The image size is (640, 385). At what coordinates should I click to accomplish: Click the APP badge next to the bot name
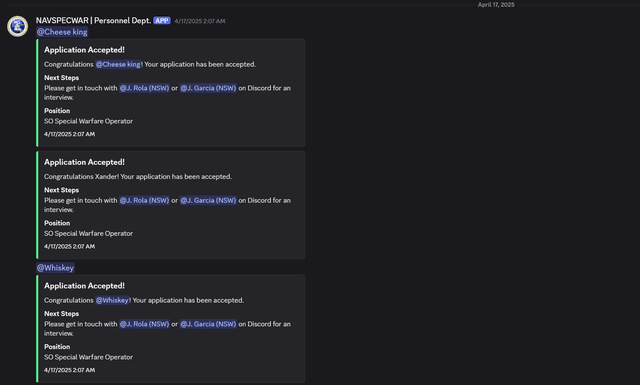[x=162, y=20]
